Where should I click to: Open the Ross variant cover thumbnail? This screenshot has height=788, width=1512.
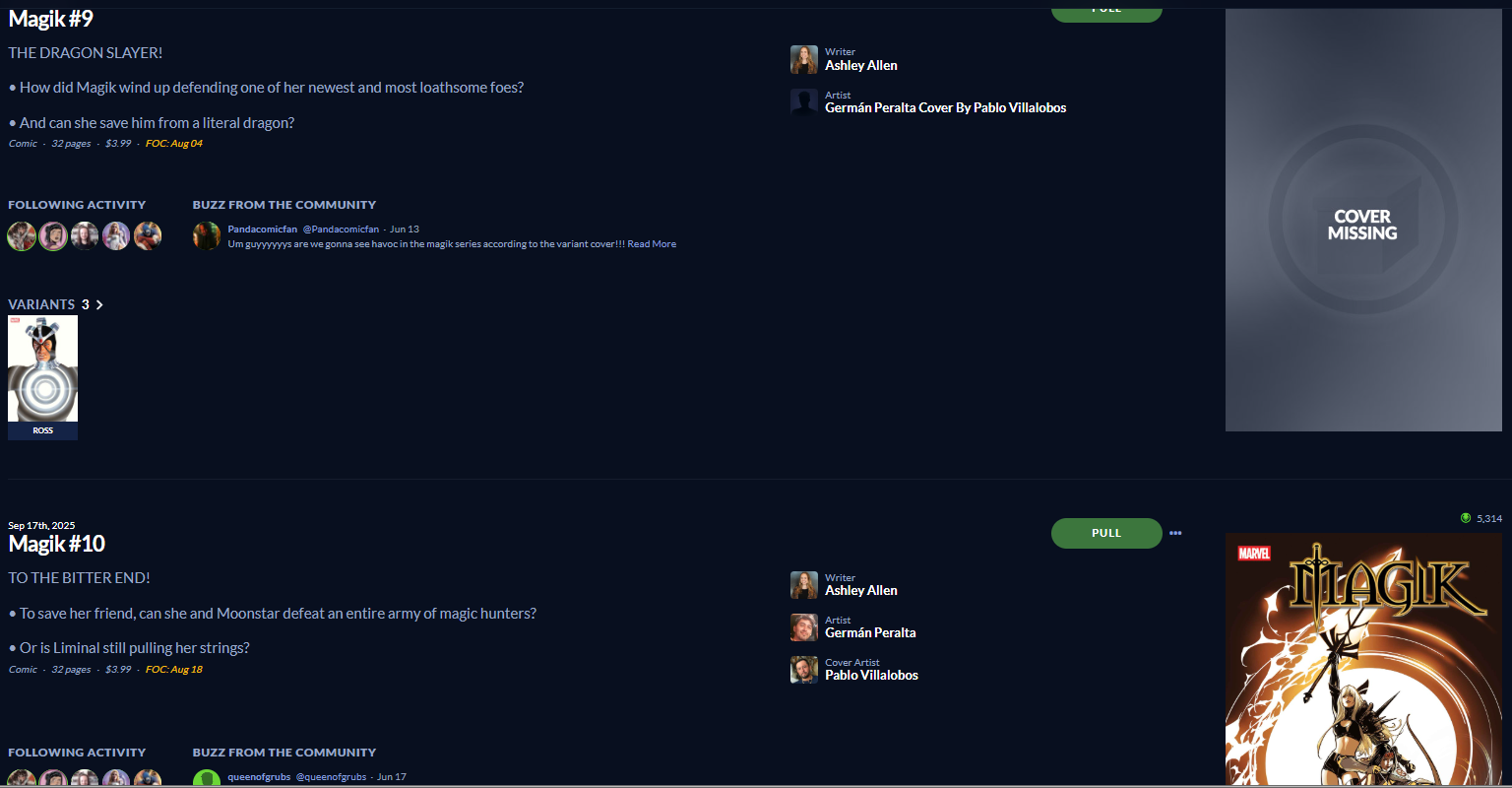coord(42,377)
